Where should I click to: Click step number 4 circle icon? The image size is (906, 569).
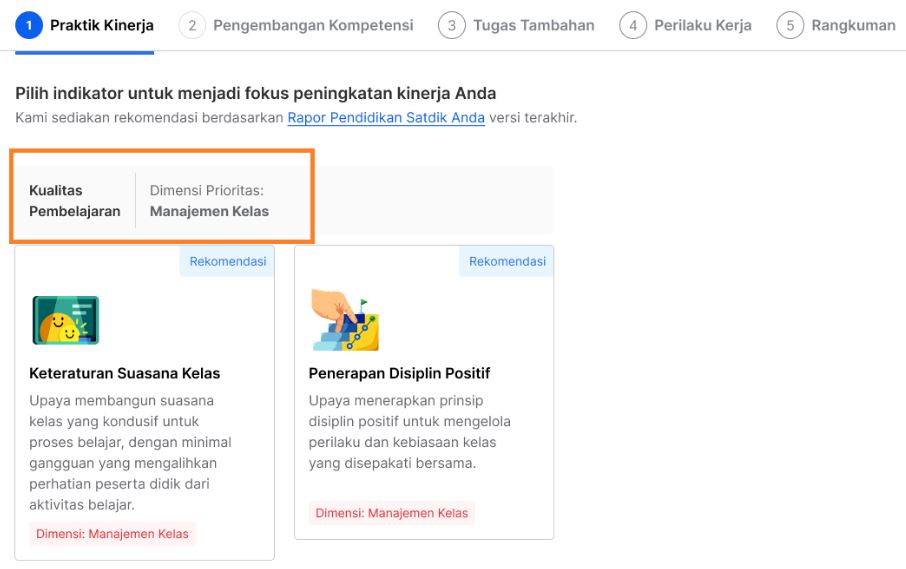633,25
